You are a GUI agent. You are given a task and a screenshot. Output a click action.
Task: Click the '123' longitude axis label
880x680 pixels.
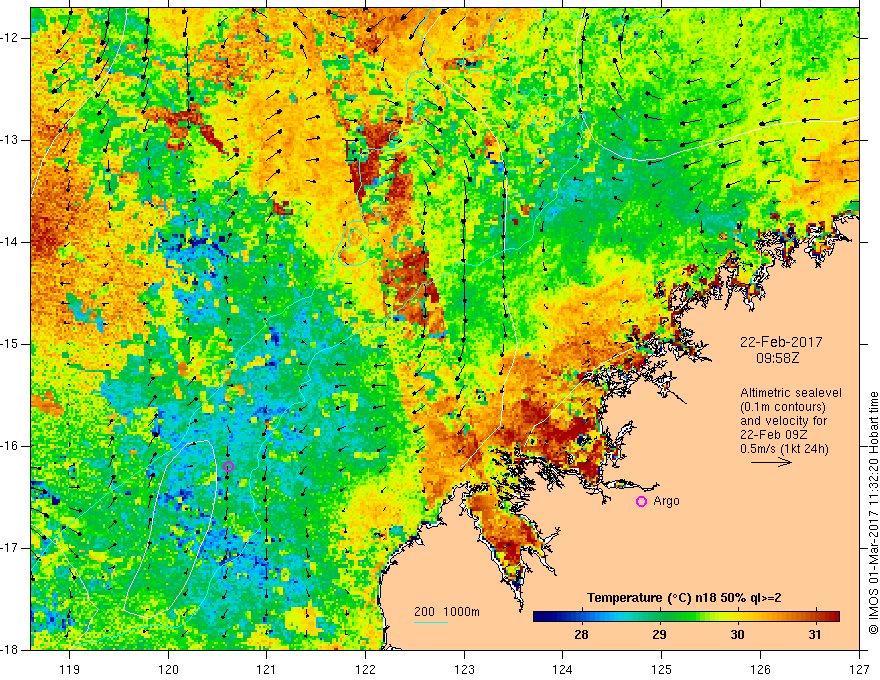[464, 669]
